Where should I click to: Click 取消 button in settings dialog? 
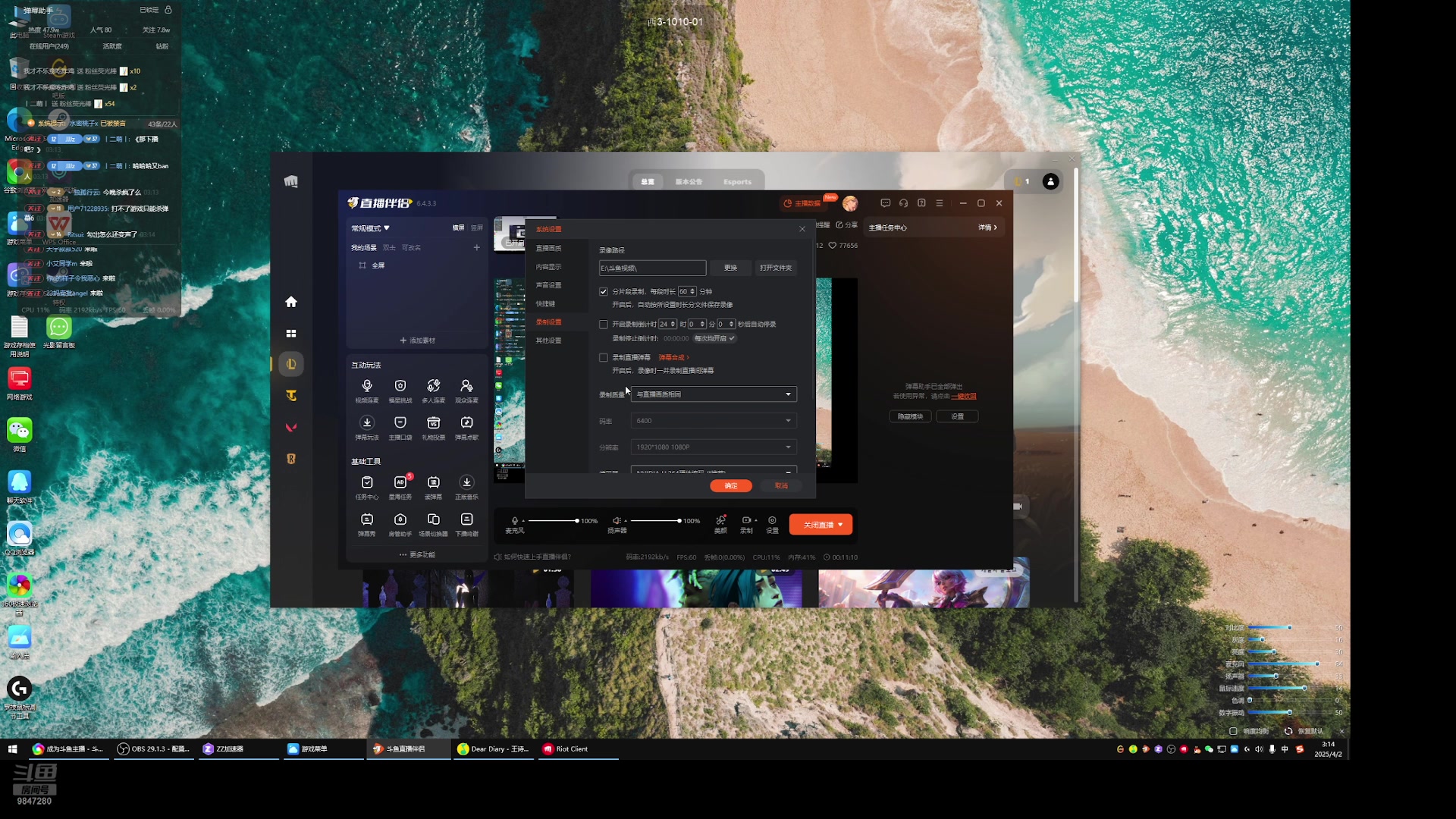point(781,486)
